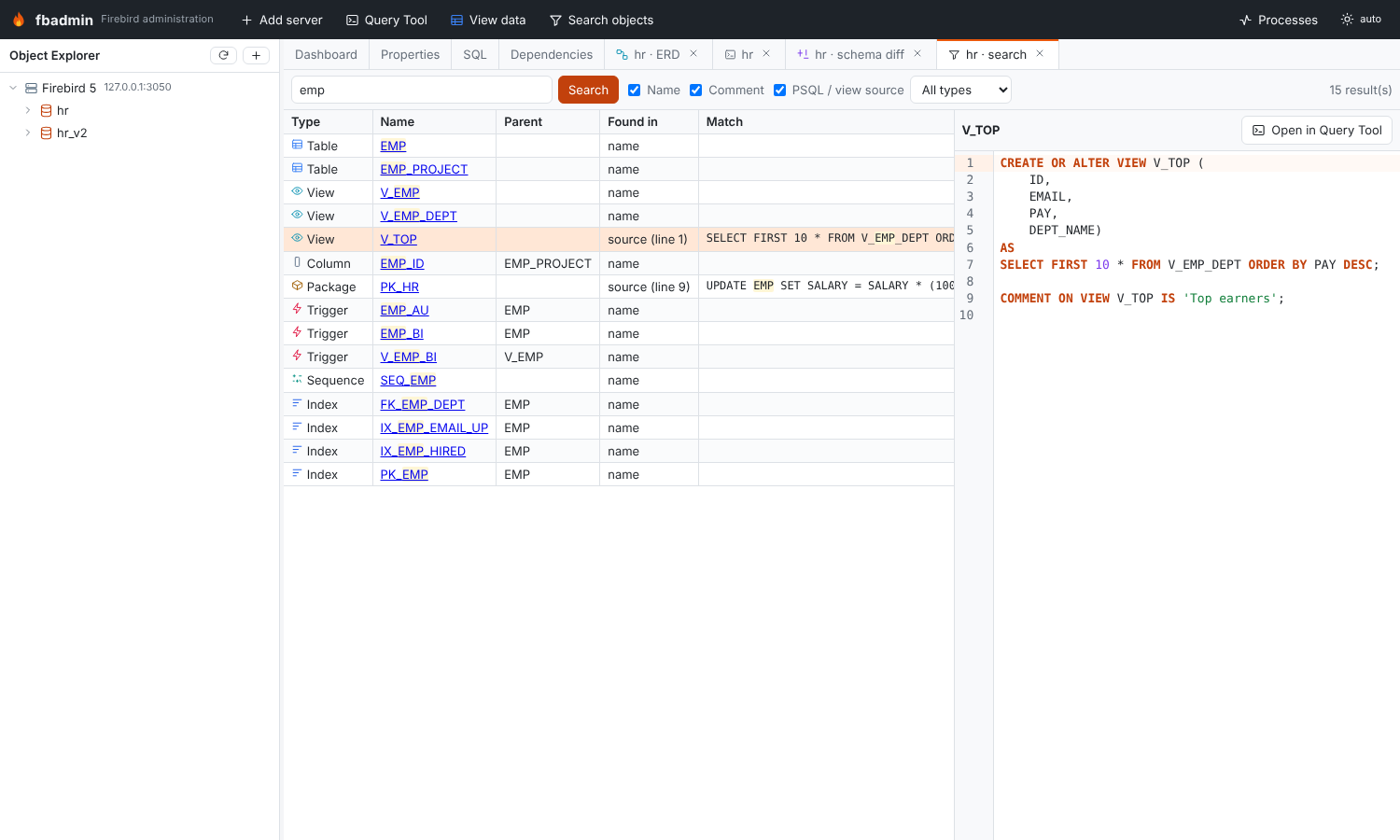Expand the hr database node
The height and width of the screenshot is (840, 1400).
28,110
